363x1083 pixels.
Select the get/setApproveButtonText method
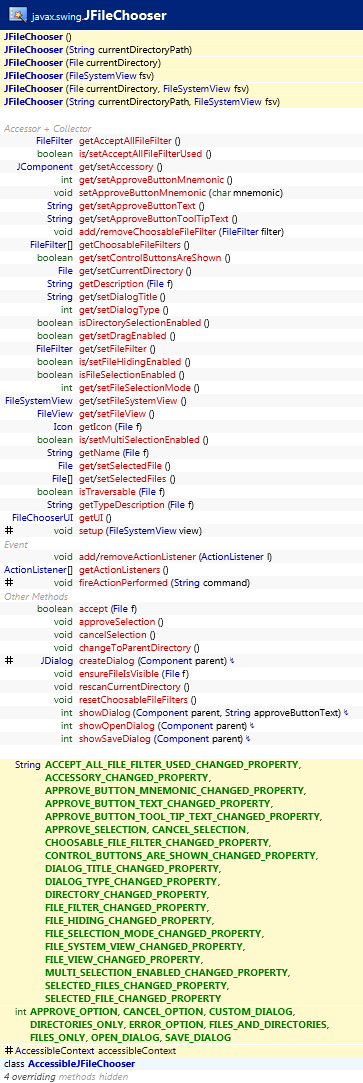pyautogui.click(x=141, y=206)
